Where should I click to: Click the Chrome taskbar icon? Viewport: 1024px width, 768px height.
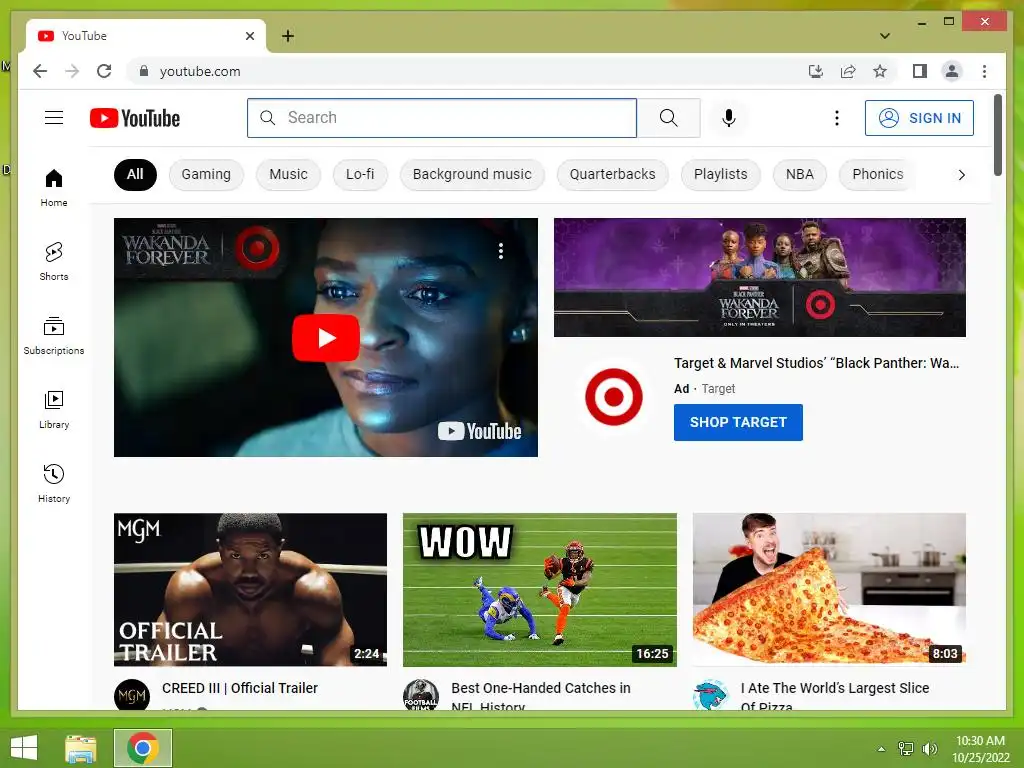(143, 748)
